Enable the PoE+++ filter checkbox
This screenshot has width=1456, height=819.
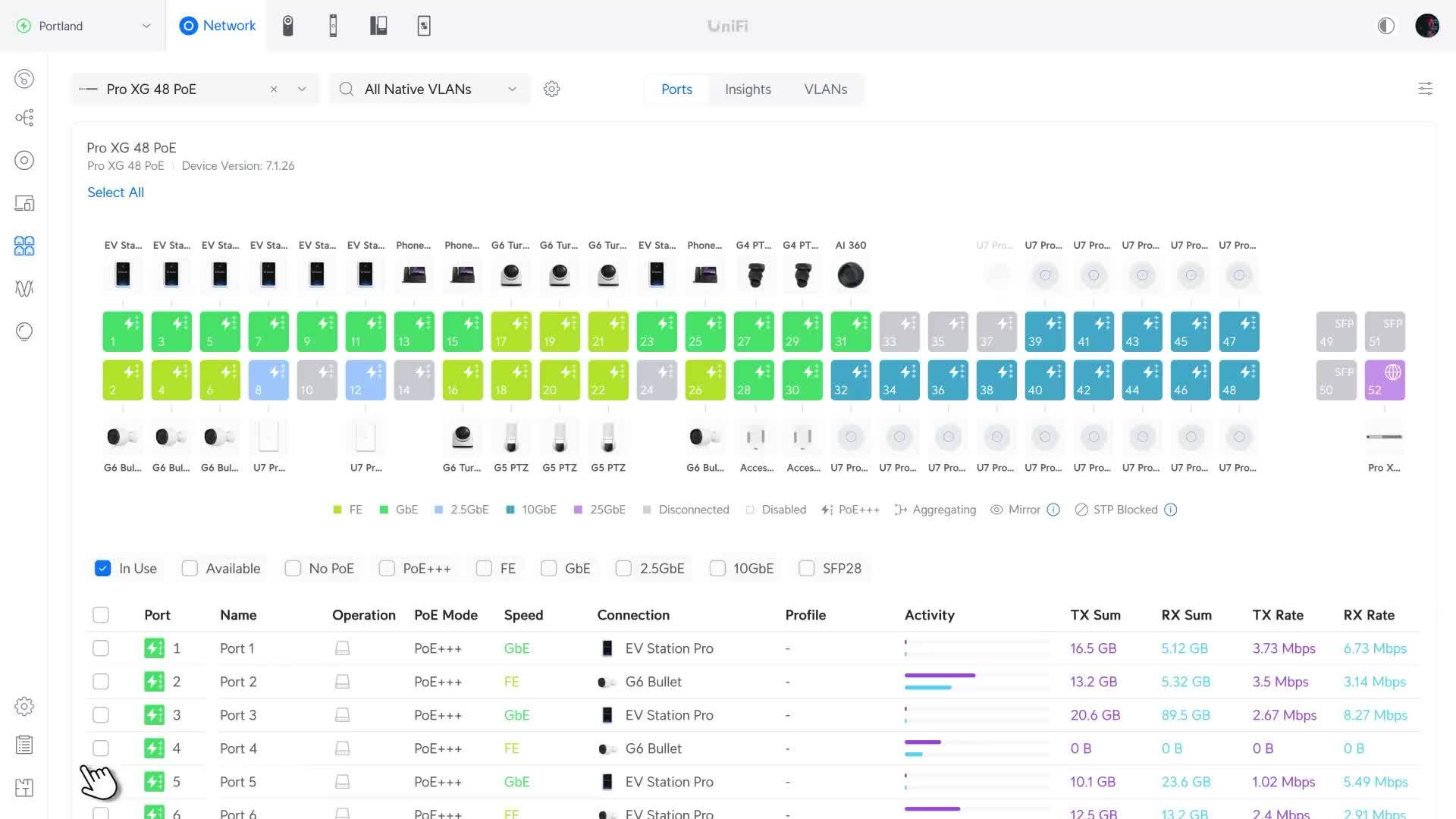[387, 568]
